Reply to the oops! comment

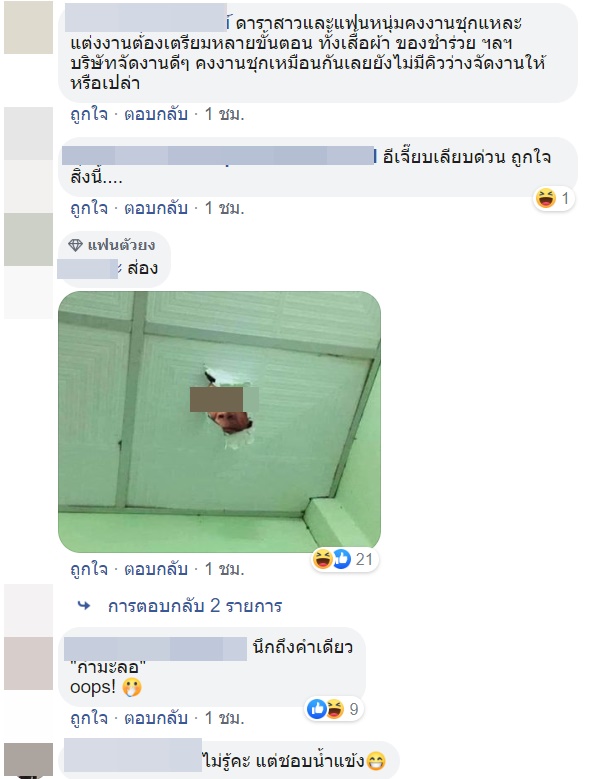(156, 718)
